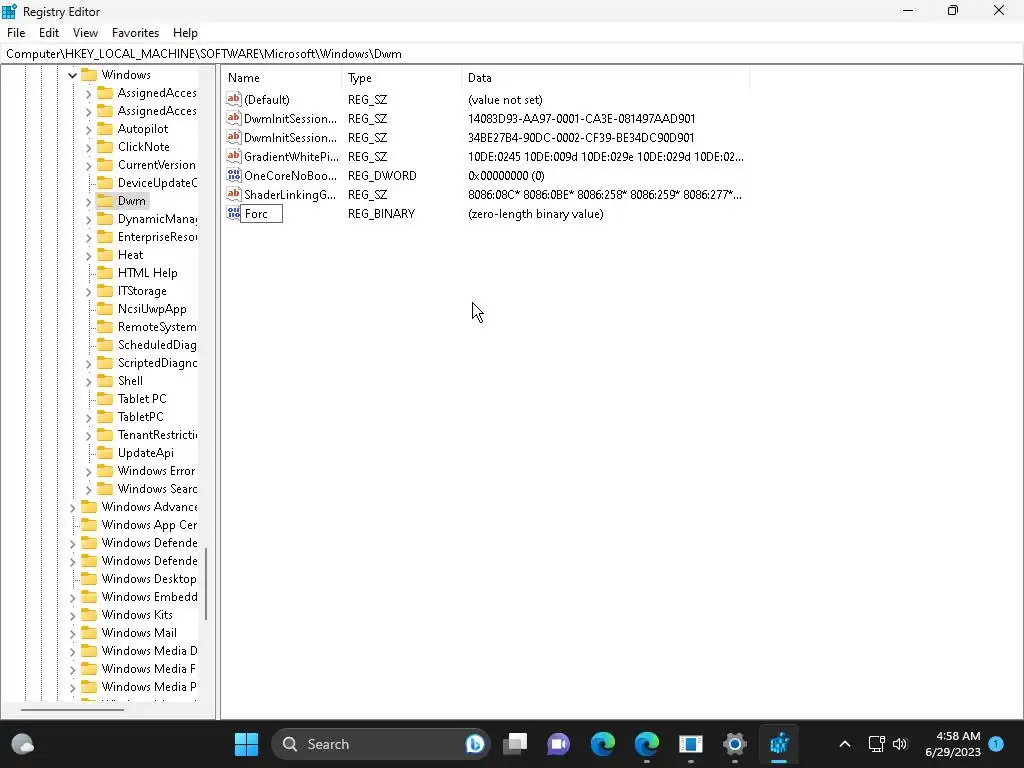Click the OneCoreNoBoo... DWORD value icon
This screenshot has height=768, width=1024.
233,175
